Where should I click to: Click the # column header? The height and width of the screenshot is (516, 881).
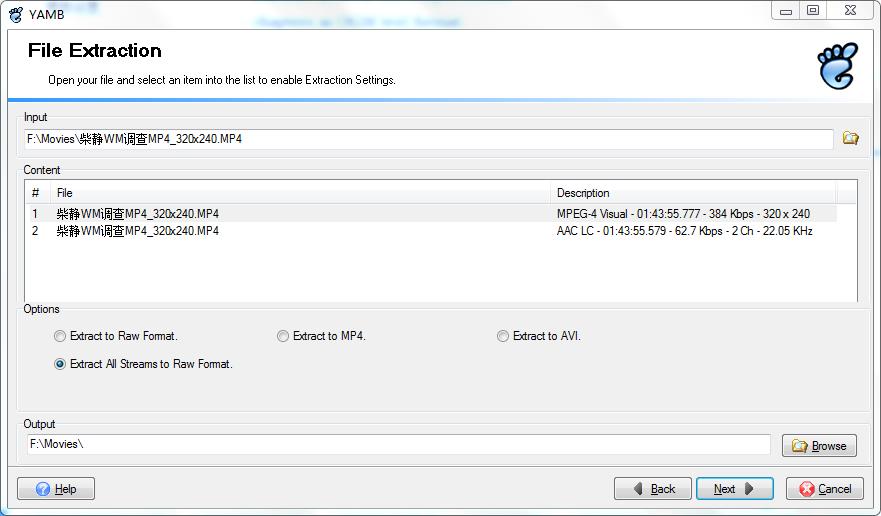(x=38, y=193)
